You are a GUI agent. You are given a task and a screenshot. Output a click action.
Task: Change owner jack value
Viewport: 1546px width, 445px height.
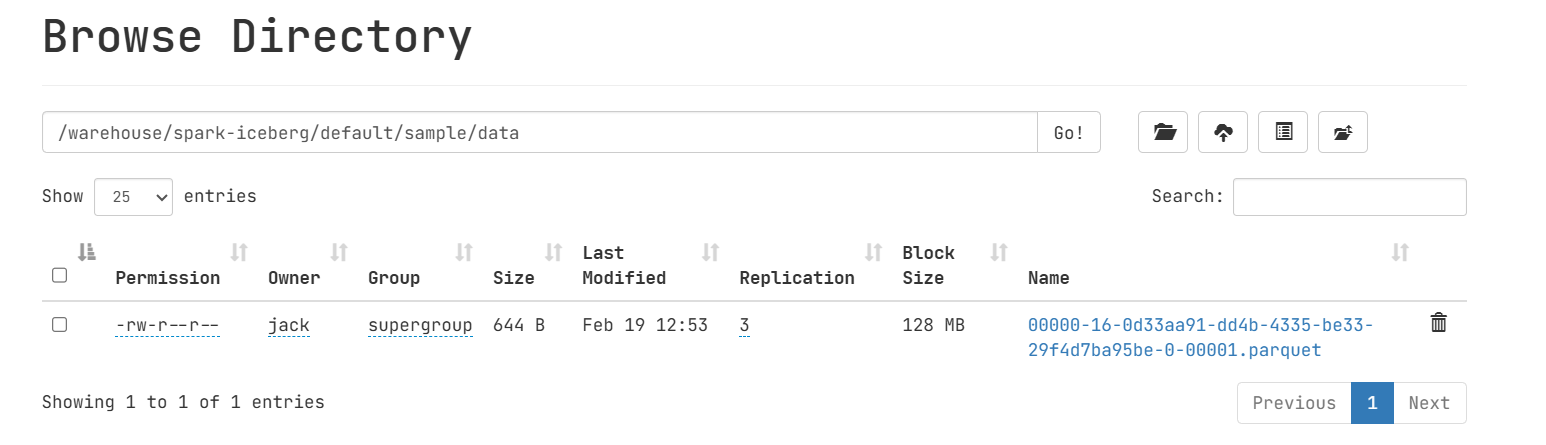click(x=289, y=325)
